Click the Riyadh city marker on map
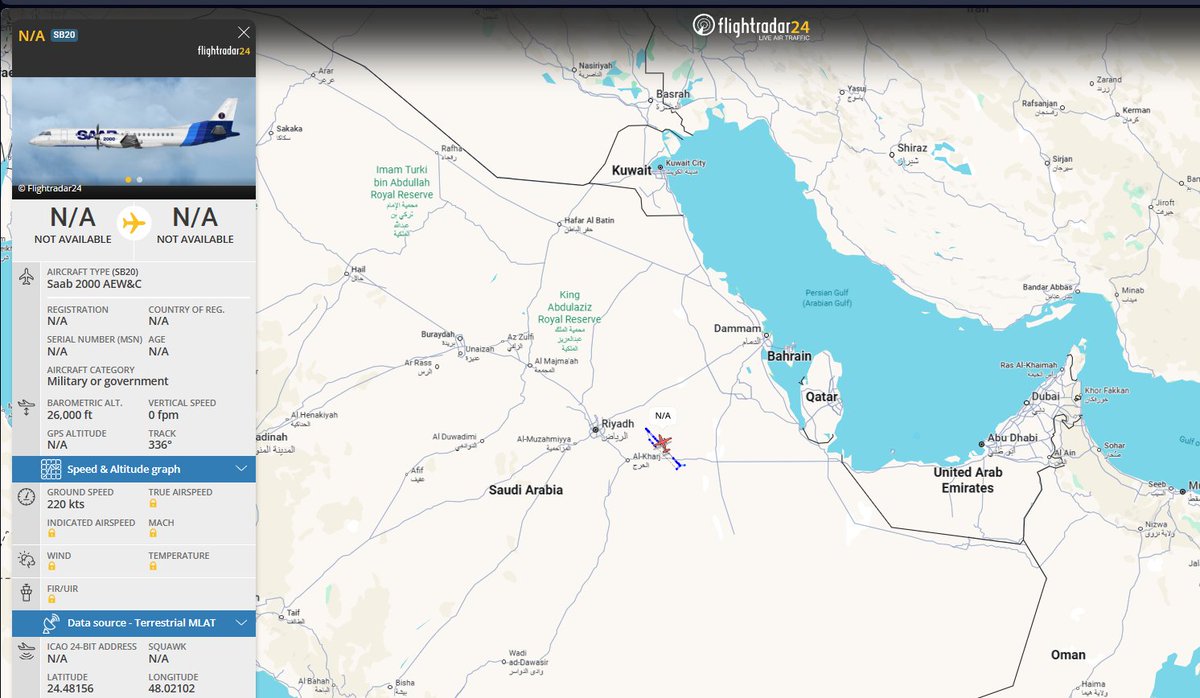The height and width of the screenshot is (698, 1200). (594, 430)
